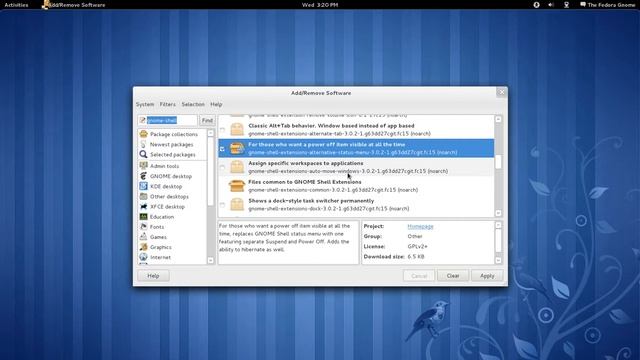The image size is (640, 360).
Task: Click the Other desktops icon
Action: tap(143, 196)
